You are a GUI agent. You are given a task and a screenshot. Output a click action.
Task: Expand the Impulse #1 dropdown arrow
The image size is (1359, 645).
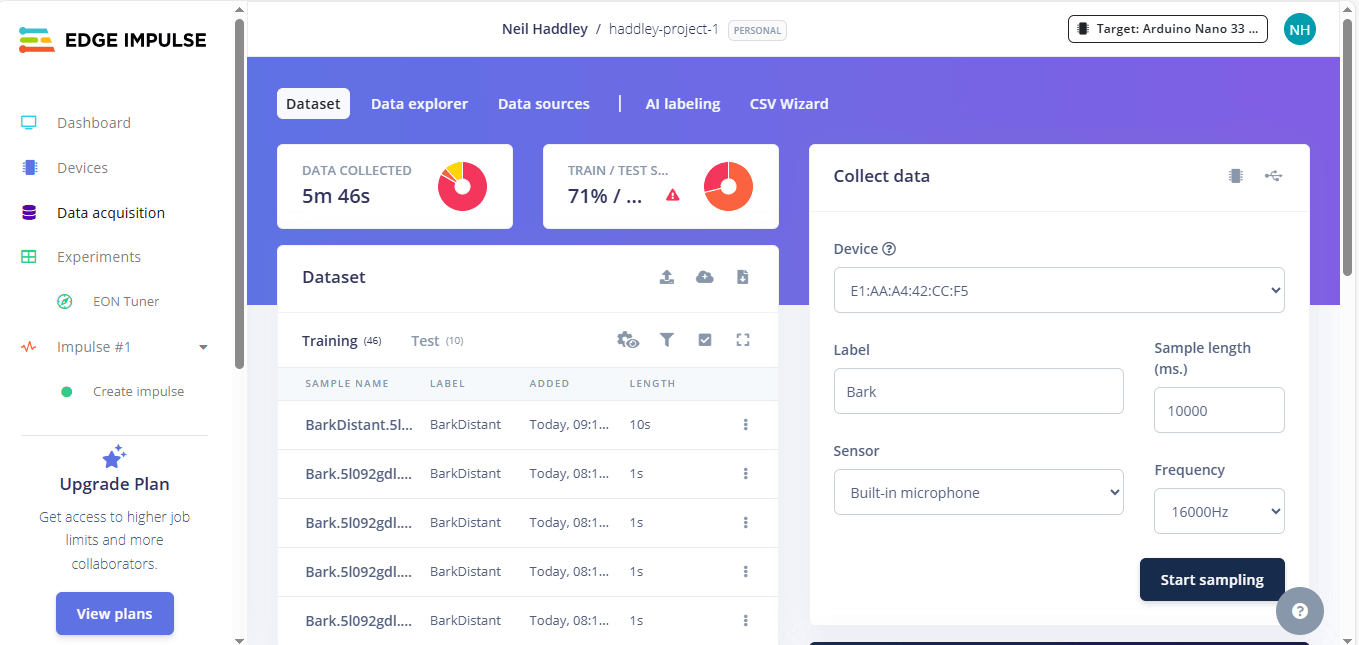(x=204, y=347)
